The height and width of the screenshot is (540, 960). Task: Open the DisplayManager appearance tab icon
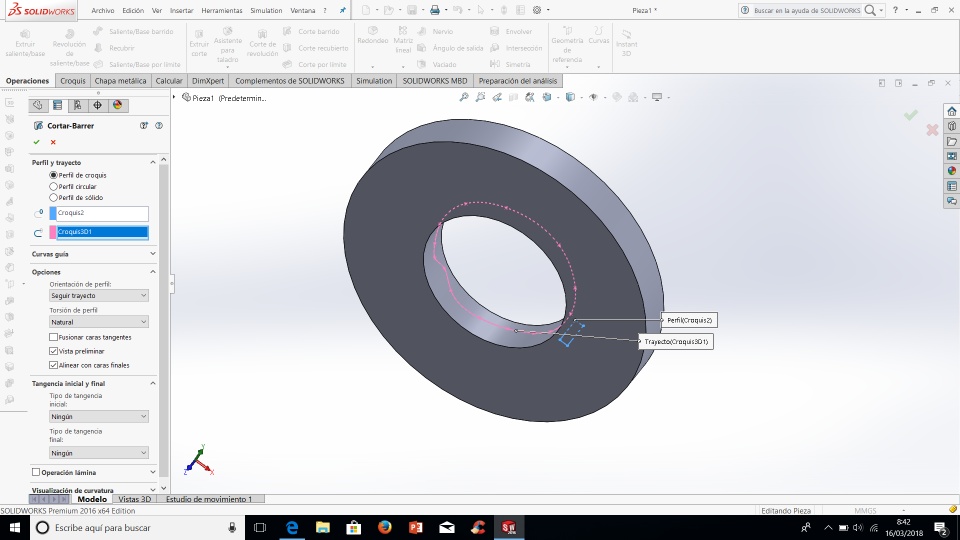pos(117,105)
